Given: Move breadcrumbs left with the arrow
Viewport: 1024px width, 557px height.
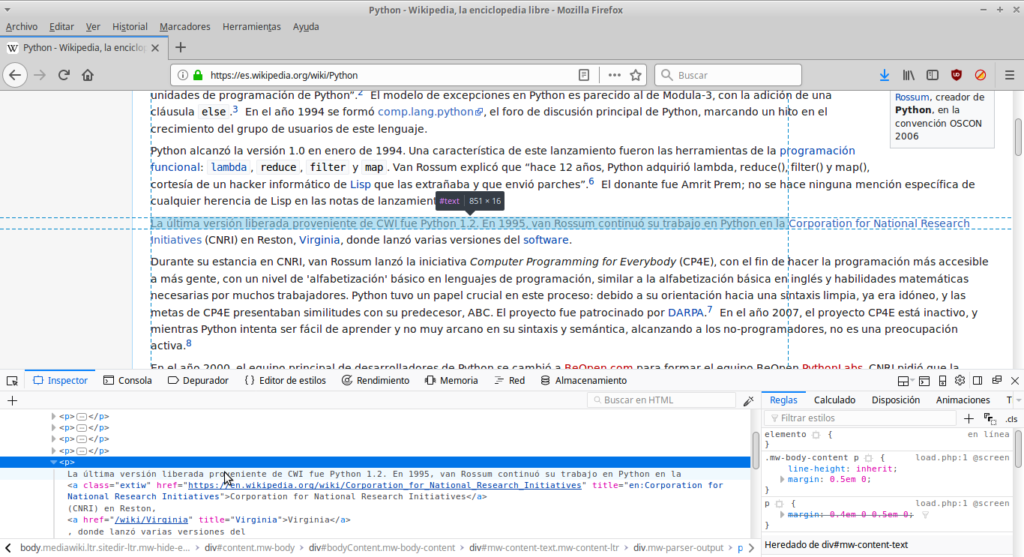Looking at the screenshot, I should (x=8, y=548).
